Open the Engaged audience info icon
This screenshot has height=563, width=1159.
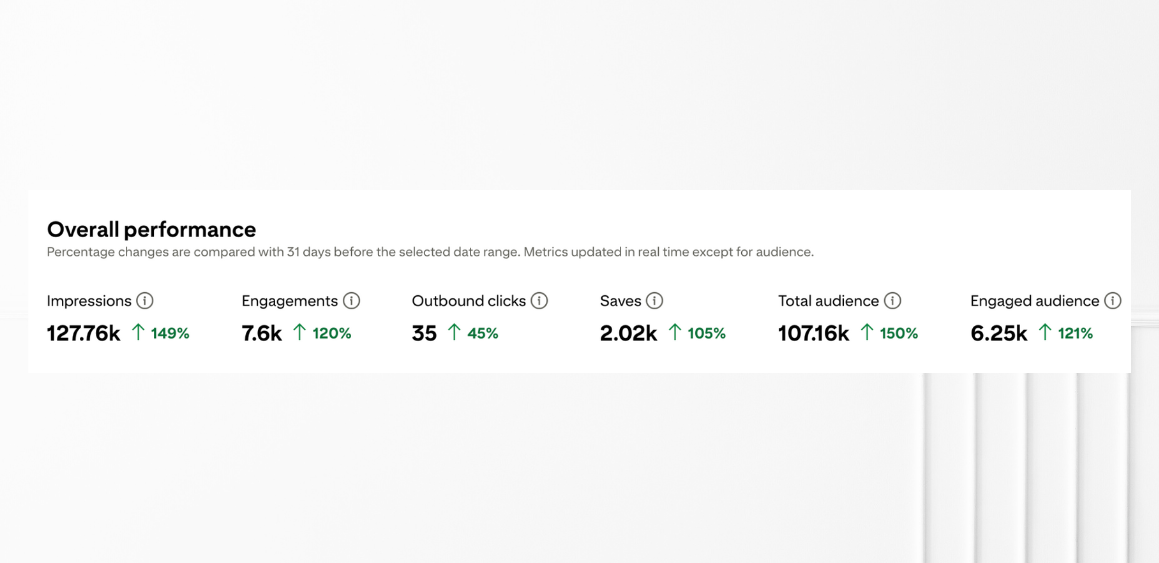click(x=1112, y=301)
